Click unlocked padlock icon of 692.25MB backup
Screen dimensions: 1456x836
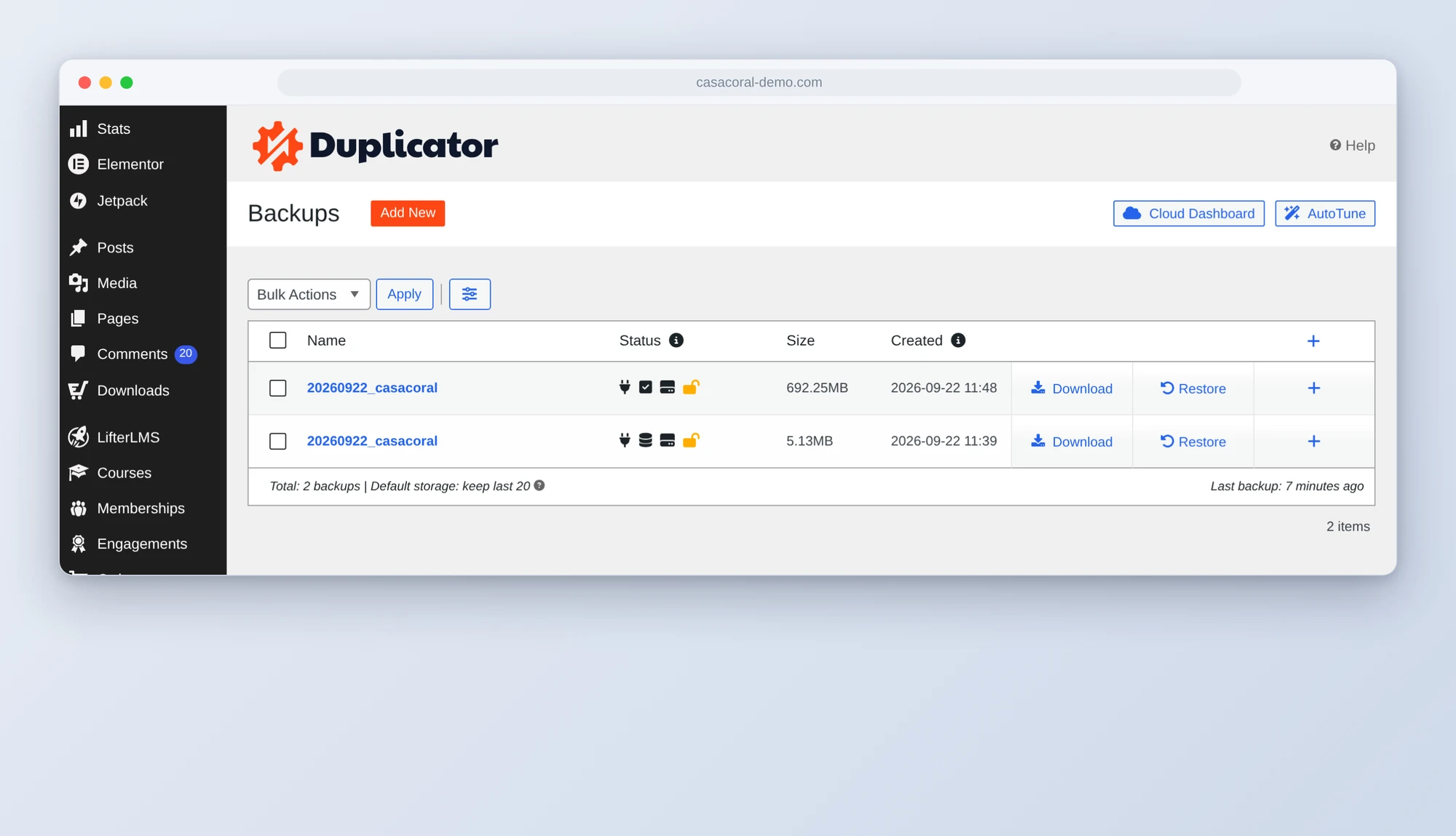691,387
